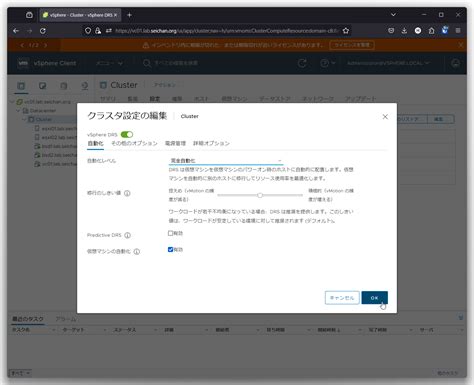The image size is (474, 385).
Task: Click the site security lock icon
Action: pyautogui.click(x=98, y=31)
